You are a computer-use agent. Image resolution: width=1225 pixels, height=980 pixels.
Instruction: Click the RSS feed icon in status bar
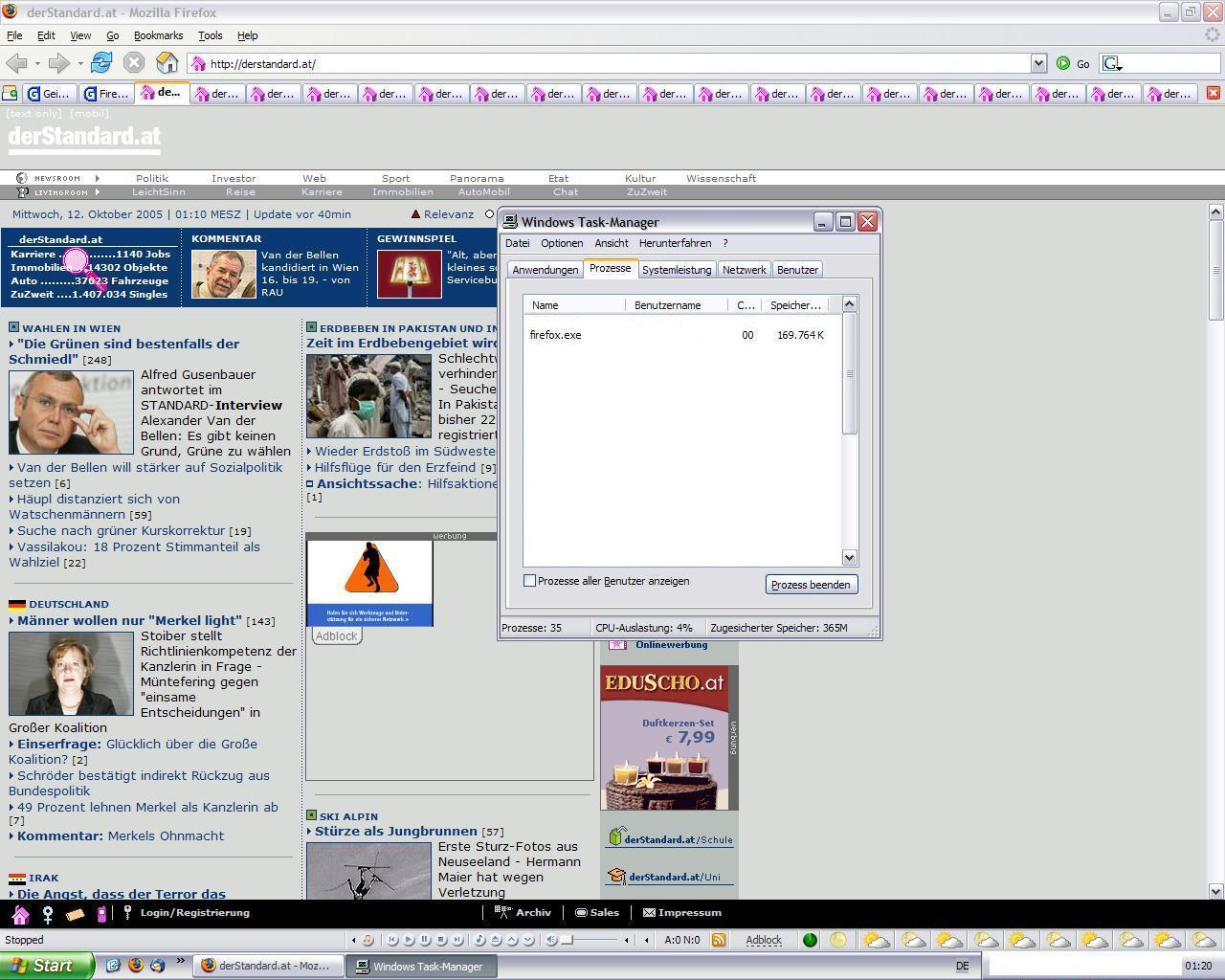click(x=719, y=940)
